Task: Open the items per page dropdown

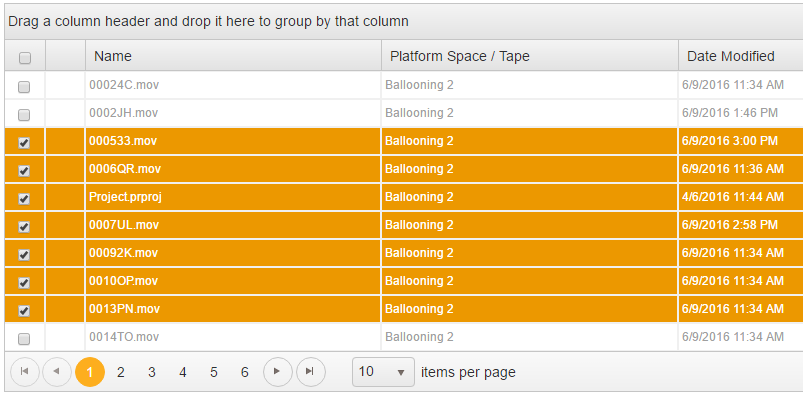Action: [383, 372]
